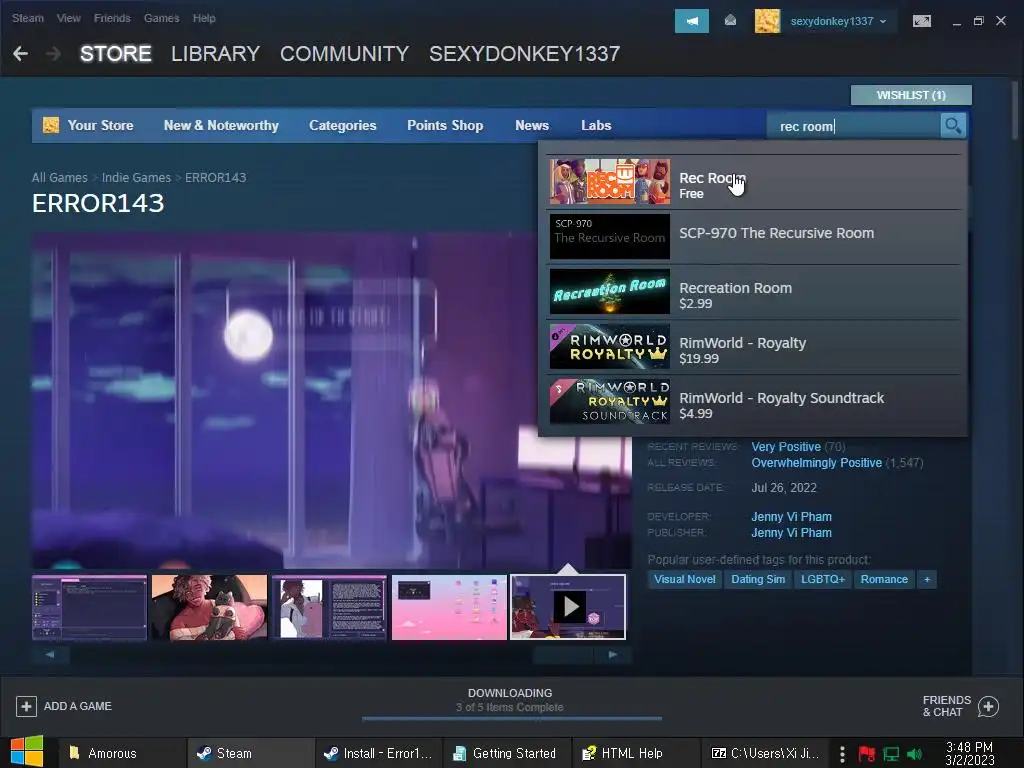The height and width of the screenshot is (768, 1024).
Task: Open the Points Shop link
Action: pos(445,125)
